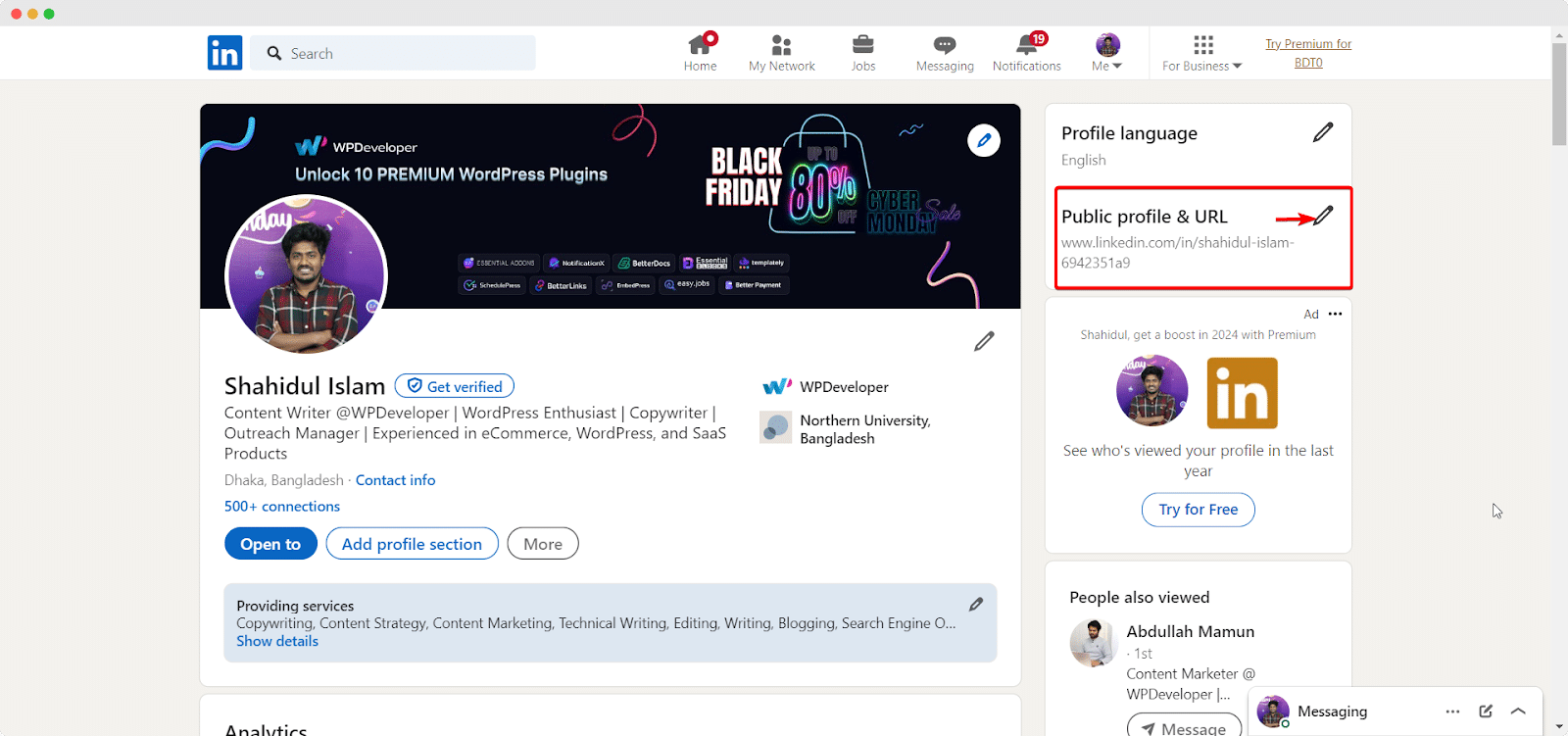Edit the profile intro with pencil icon
The image size is (1568, 736).
984,341
